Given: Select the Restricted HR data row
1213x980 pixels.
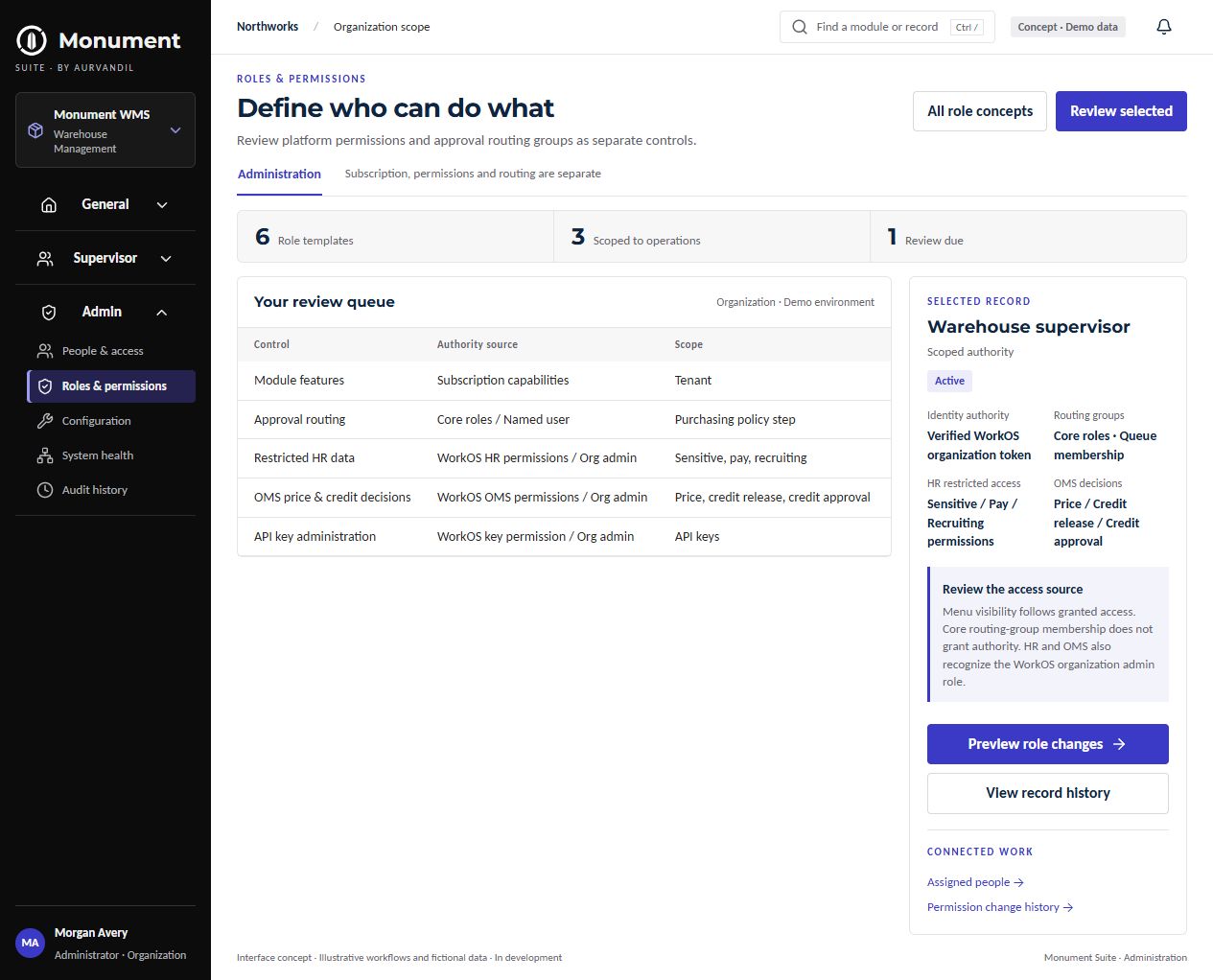Looking at the screenshot, I should (564, 458).
